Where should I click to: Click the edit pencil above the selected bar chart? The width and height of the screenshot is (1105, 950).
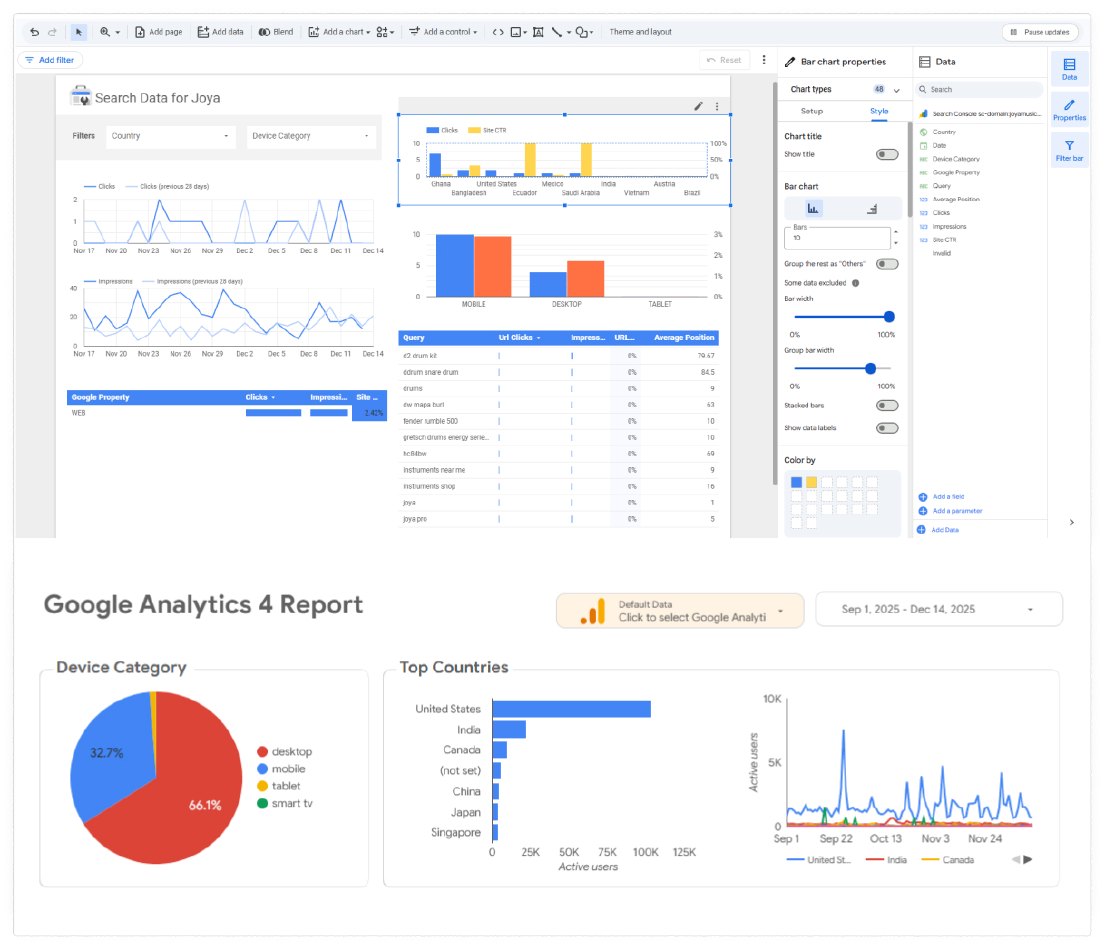coord(698,106)
